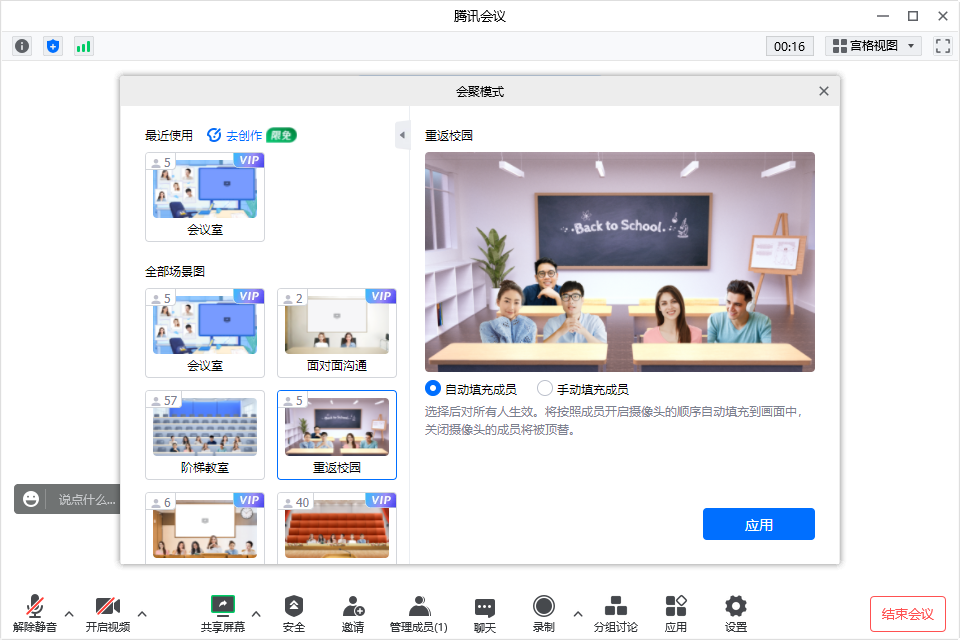Viewport: 960px width, 640px height.
Task: Open 邀请 invite participants
Action: tap(353, 614)
